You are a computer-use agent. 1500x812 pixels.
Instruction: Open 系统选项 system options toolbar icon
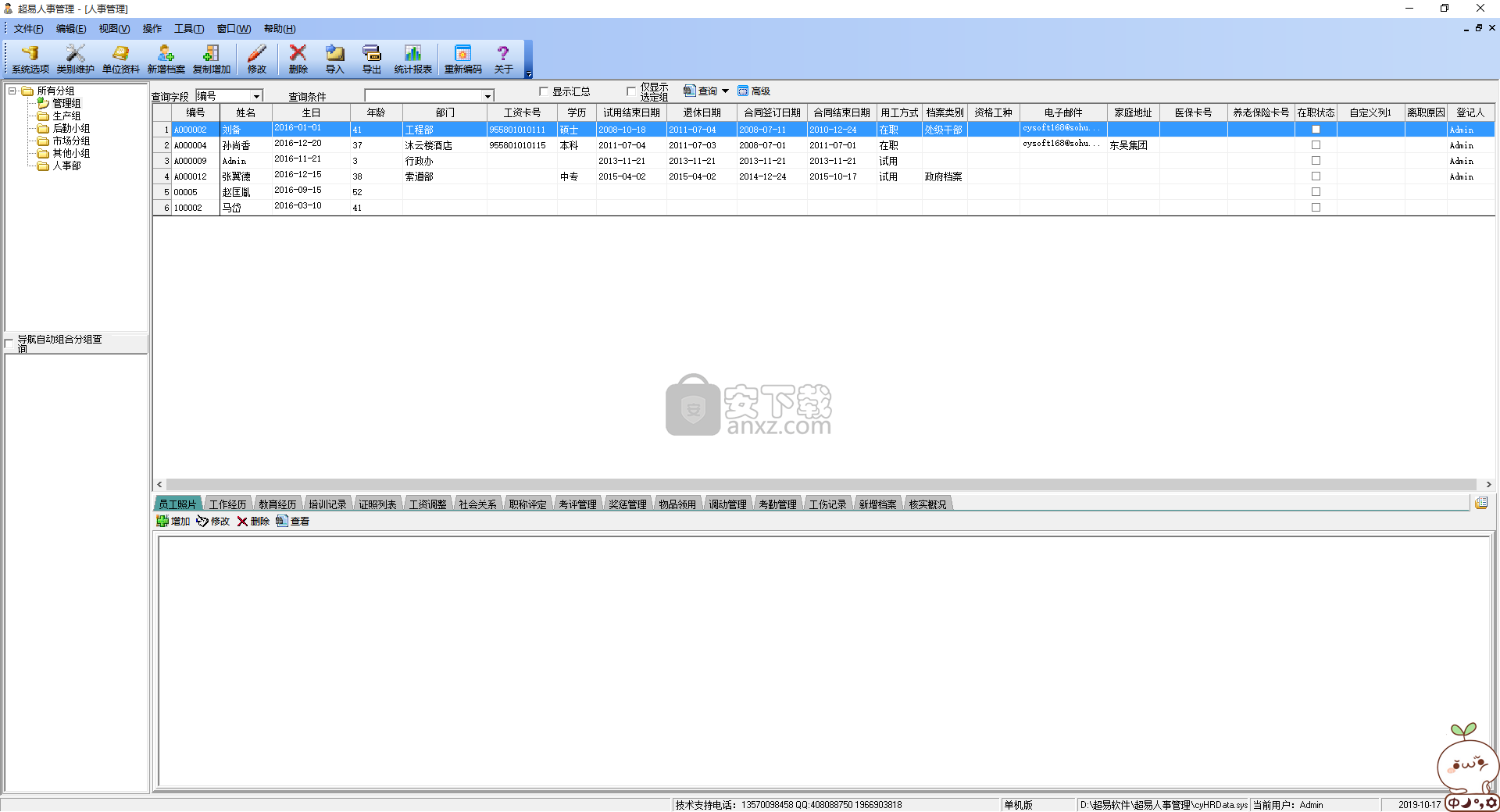(30, 59)
